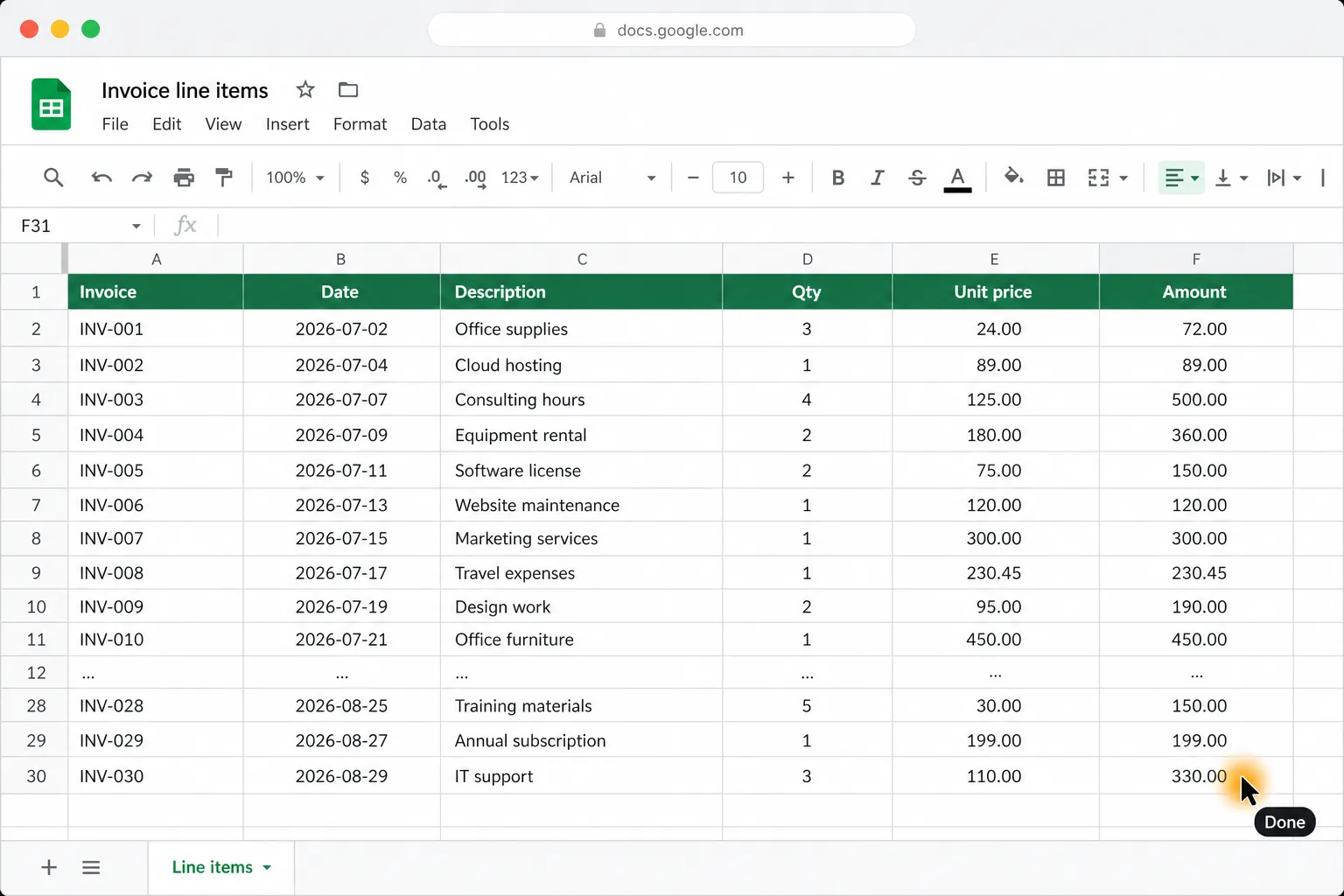Open vertical align dropdown
Viewport: 1344px width, 896px height.
point(1231,178)
